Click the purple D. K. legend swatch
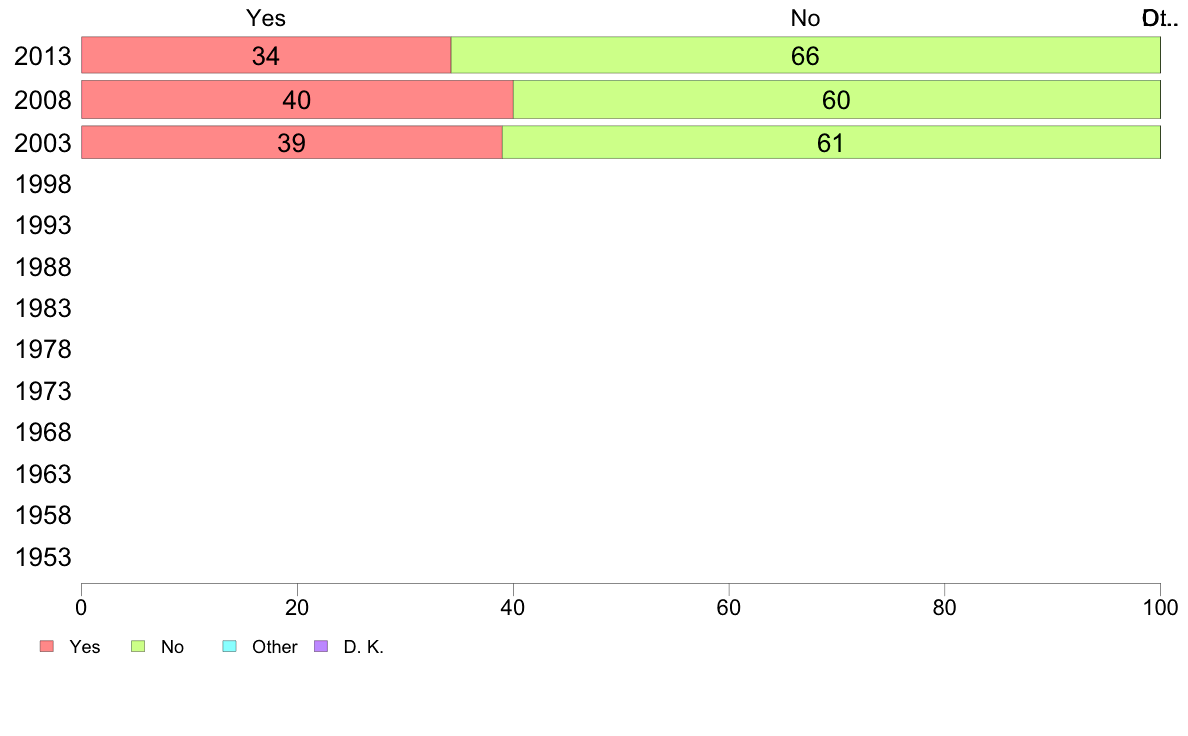The image size is (1188, 736). [x=321, y=646]
